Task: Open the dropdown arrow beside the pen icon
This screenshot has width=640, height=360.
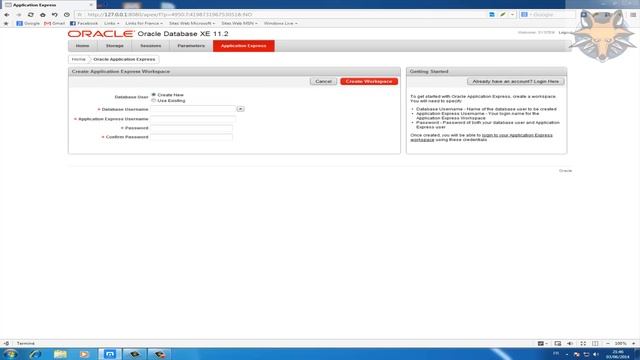Action: [x=512, y=15]
